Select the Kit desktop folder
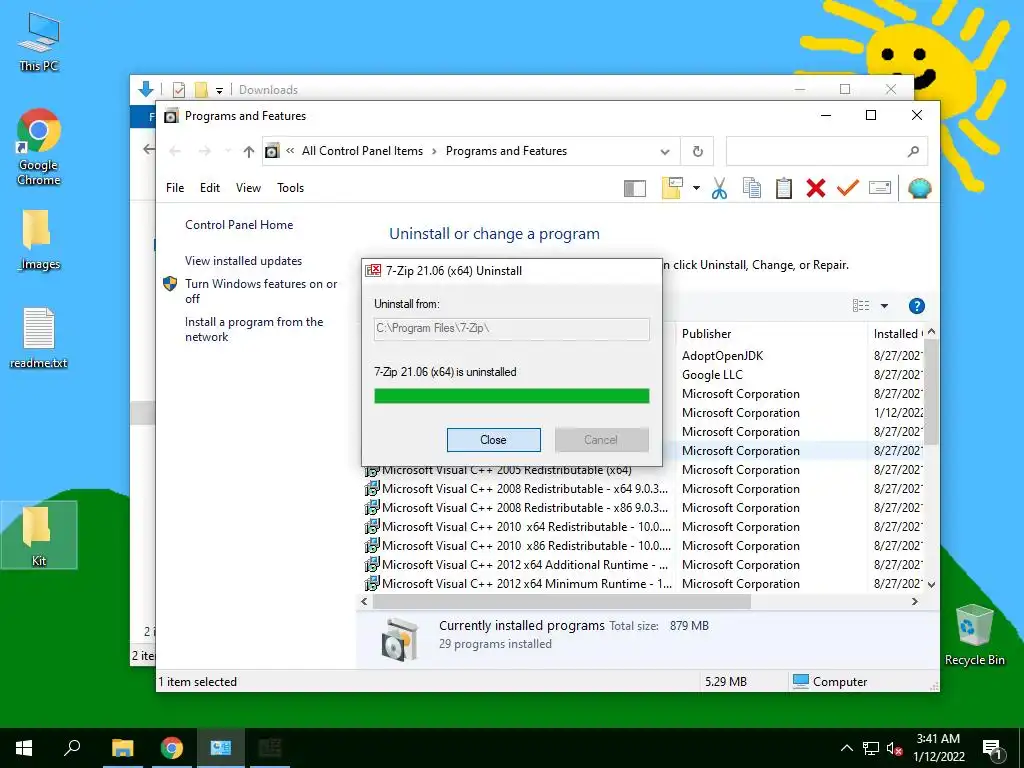The image size is (1024, 768). click(39, 535)
